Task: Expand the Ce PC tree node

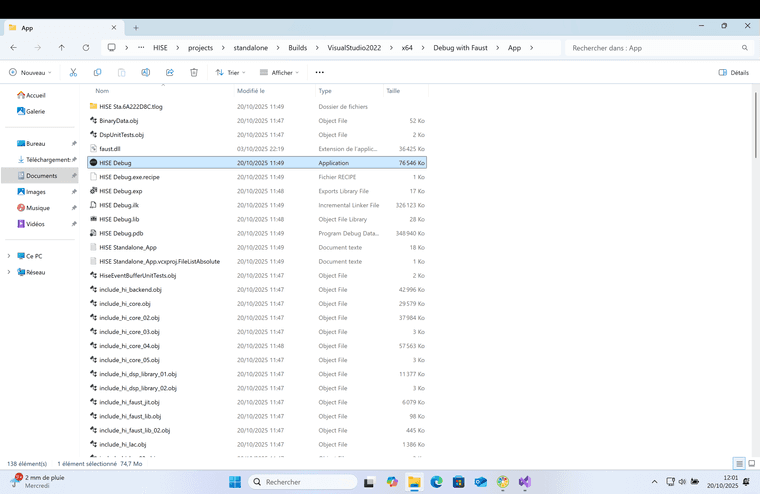Action: click(x=10, y=256)
